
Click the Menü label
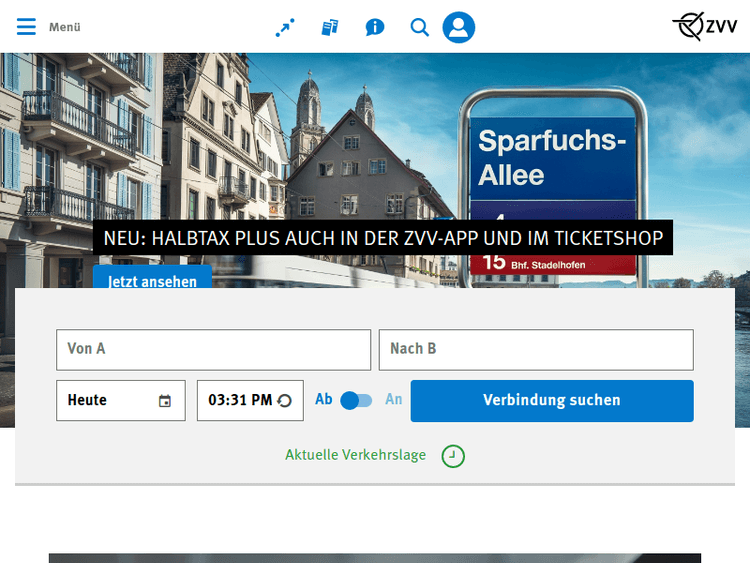click(x=65, y=27)
